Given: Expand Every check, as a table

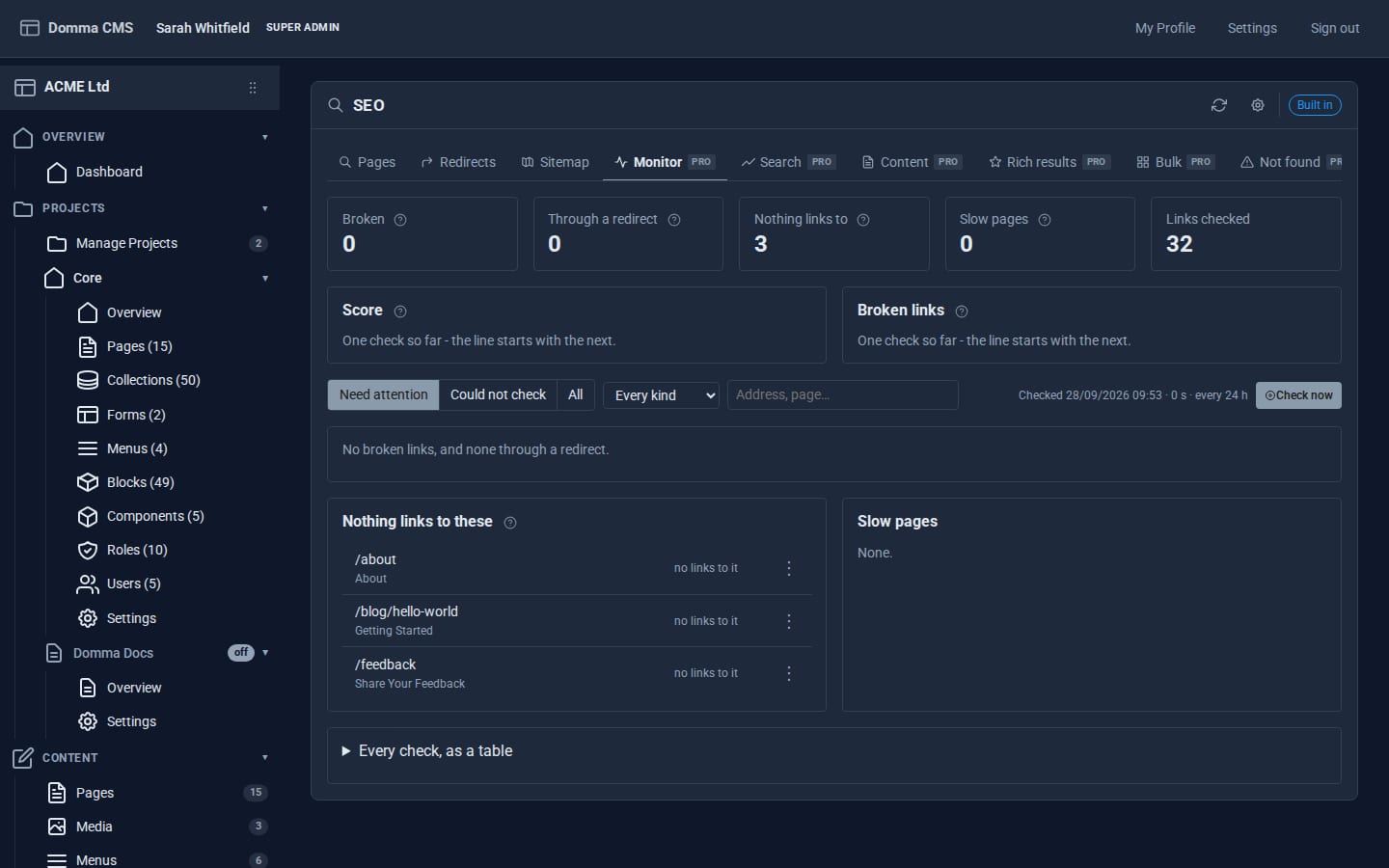Looking at the screenshot, I should tap(426, 751).
